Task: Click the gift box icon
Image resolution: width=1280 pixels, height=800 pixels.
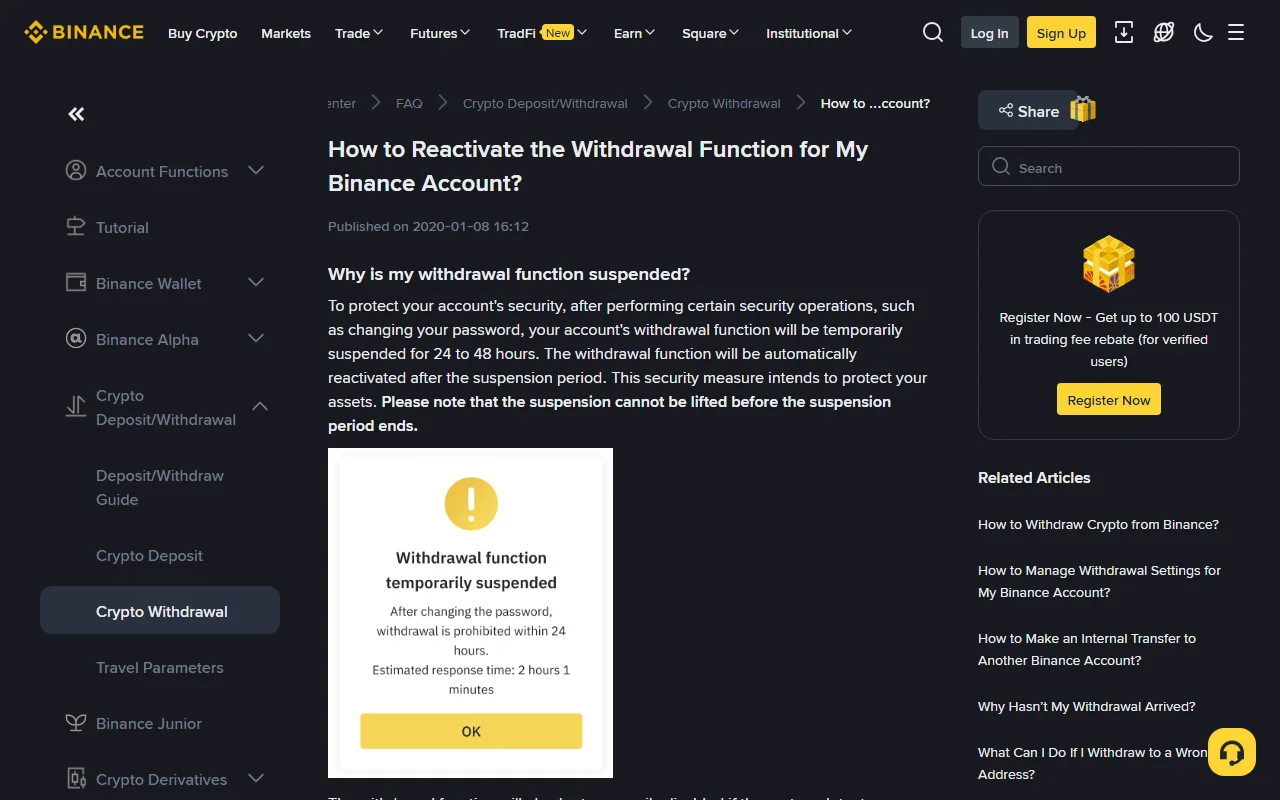Action: point(1083,109)
